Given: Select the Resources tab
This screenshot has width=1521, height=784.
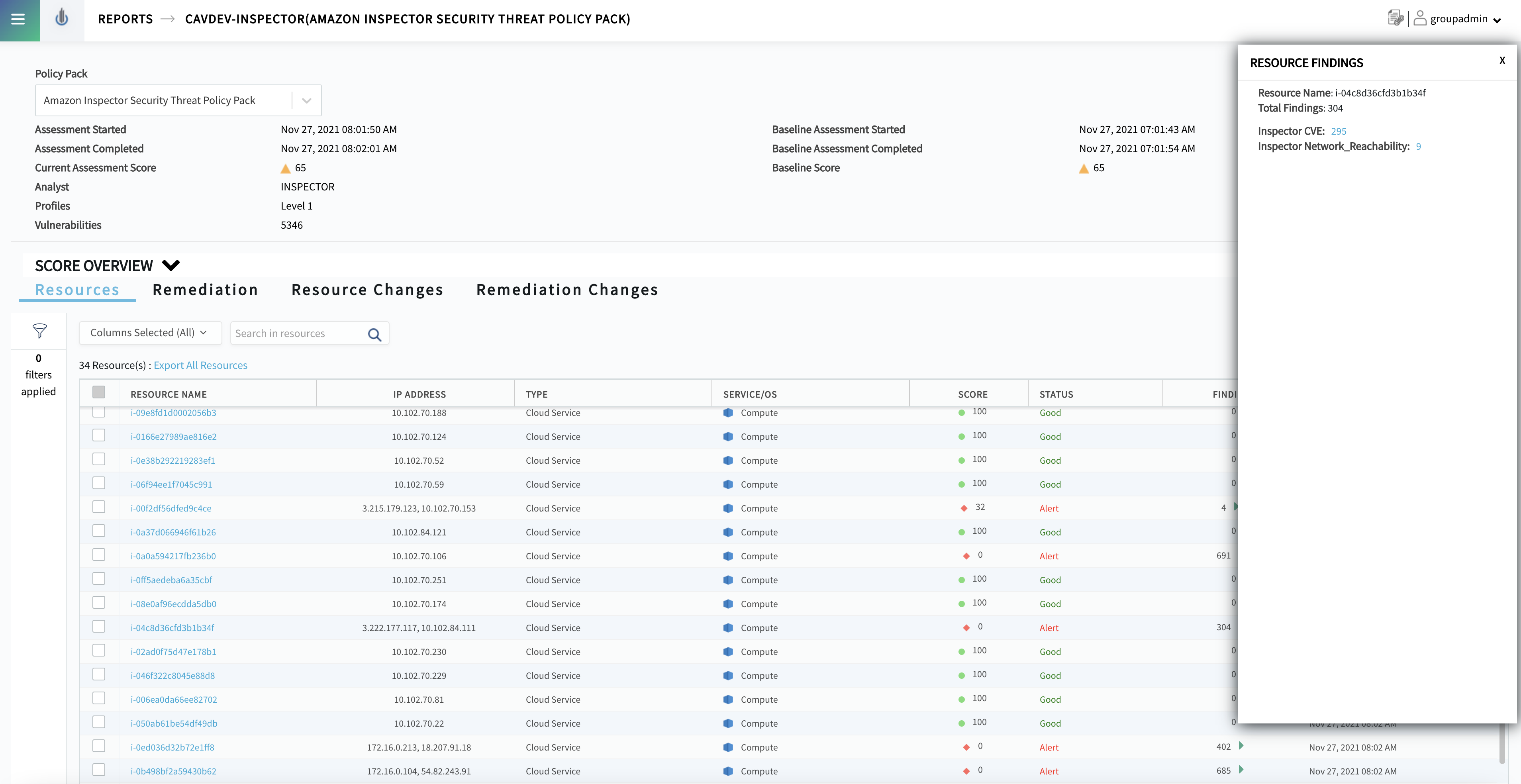Looking at the screenshot, I should coord(77,290).
